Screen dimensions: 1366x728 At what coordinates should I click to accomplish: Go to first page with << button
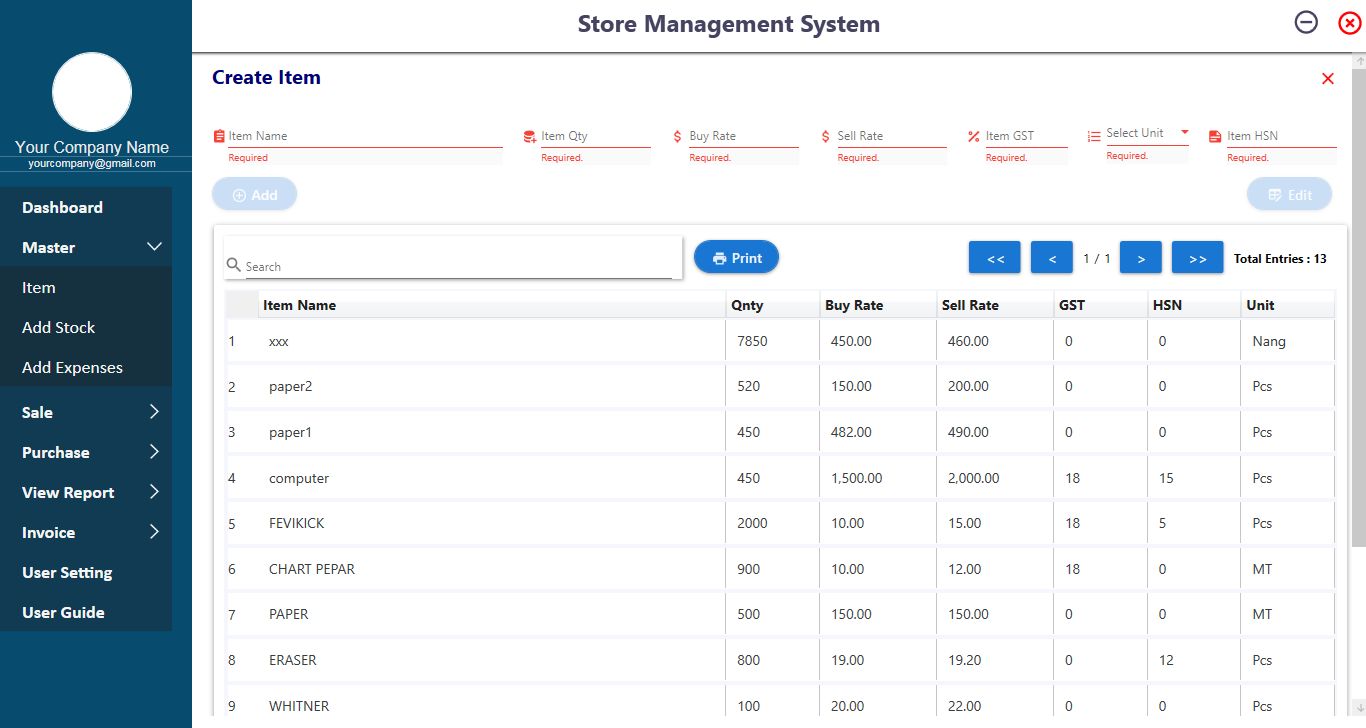(994, 258)
